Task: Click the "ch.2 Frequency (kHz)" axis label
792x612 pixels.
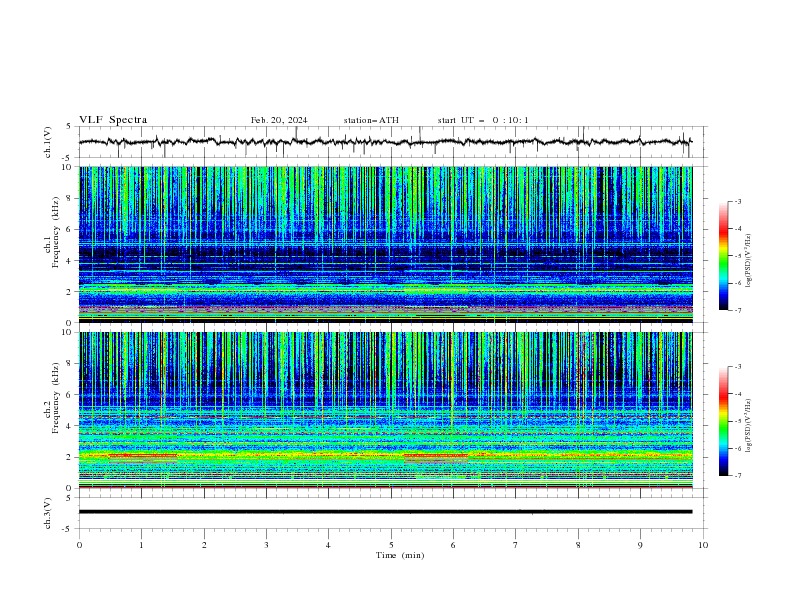Action: [x=52, y=397]
